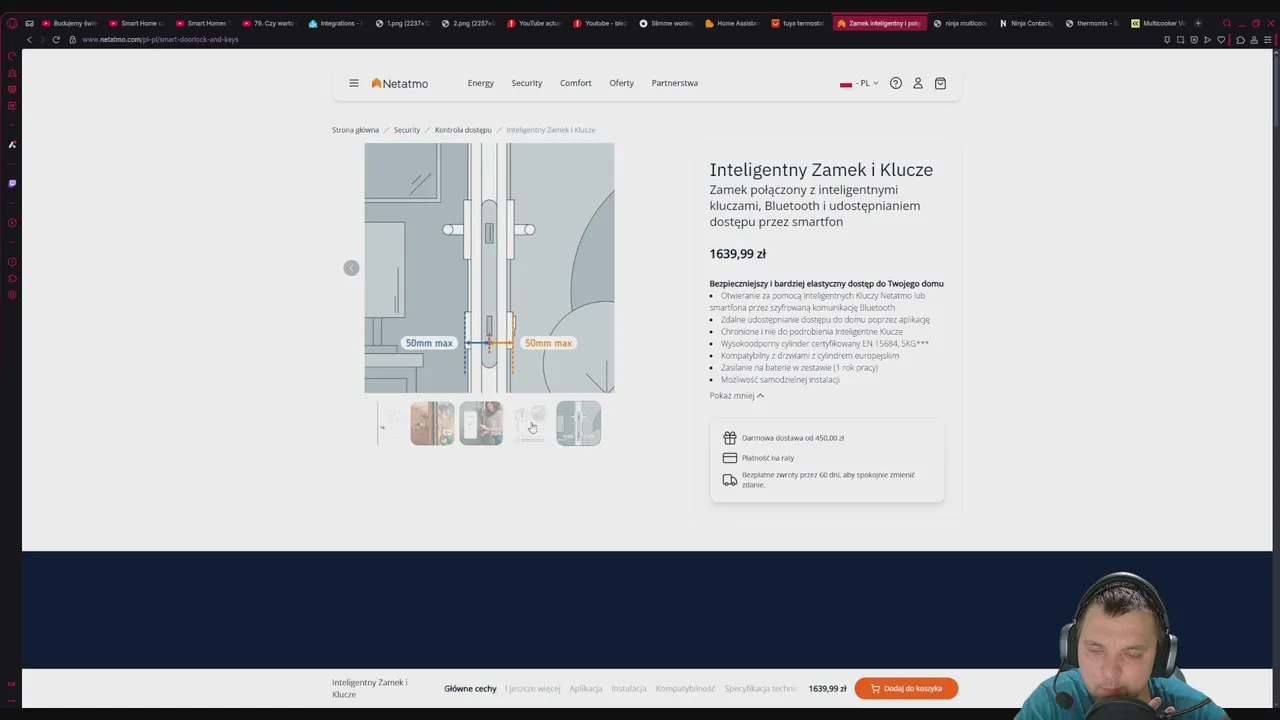Click the main product diagram image

(x=489, y=268)
